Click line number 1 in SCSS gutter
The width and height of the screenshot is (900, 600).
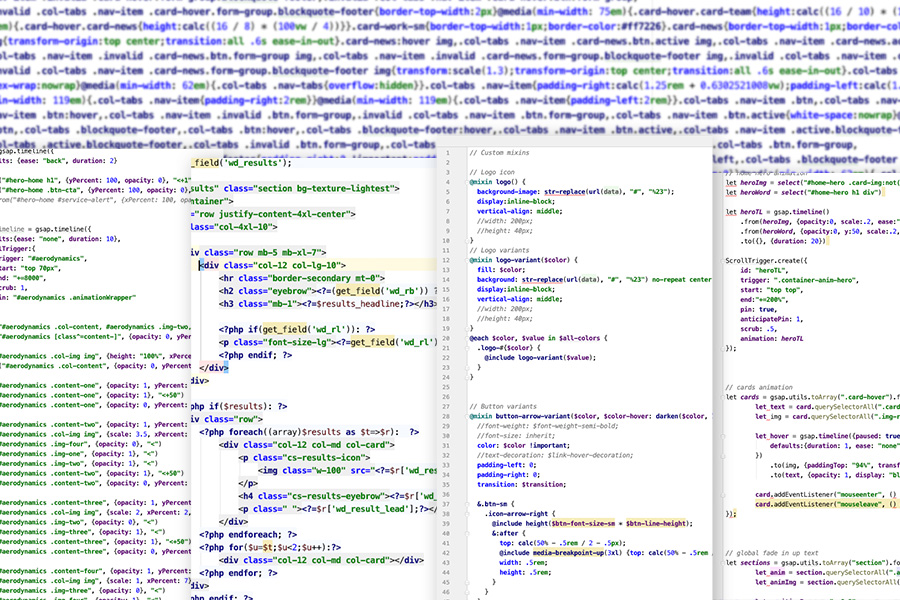(448, 153)
